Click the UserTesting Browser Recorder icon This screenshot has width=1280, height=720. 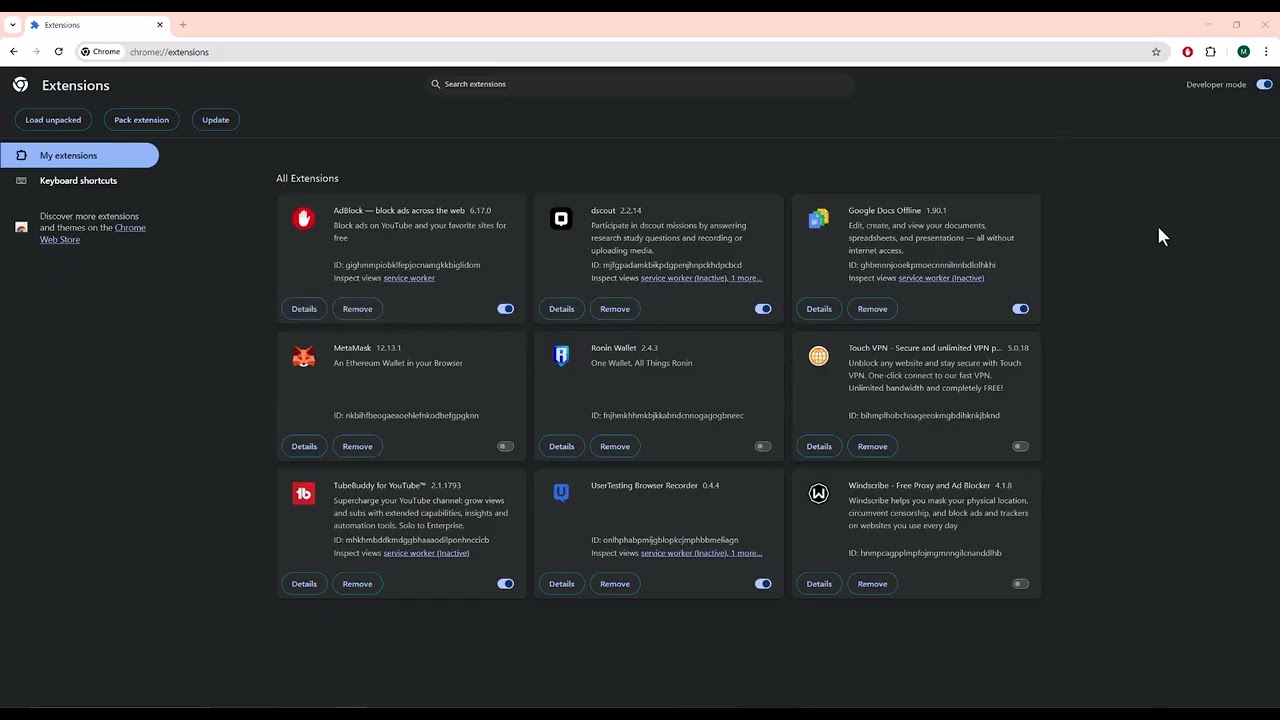click(x=561, y=493)
